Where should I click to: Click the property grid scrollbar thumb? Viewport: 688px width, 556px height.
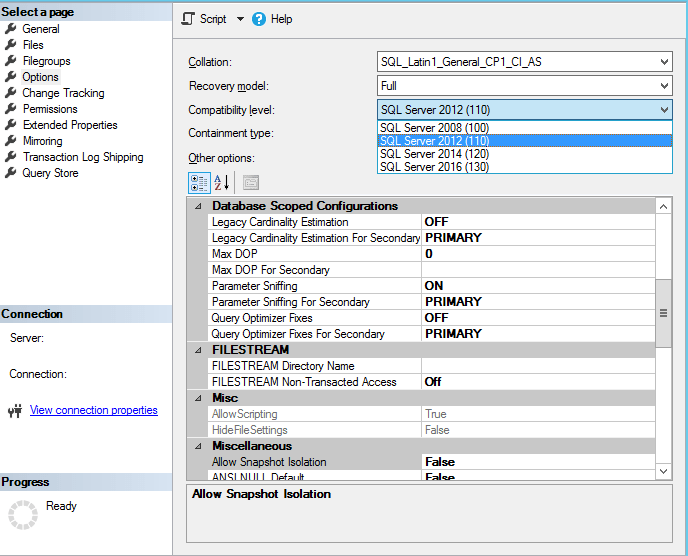[663, 313]
